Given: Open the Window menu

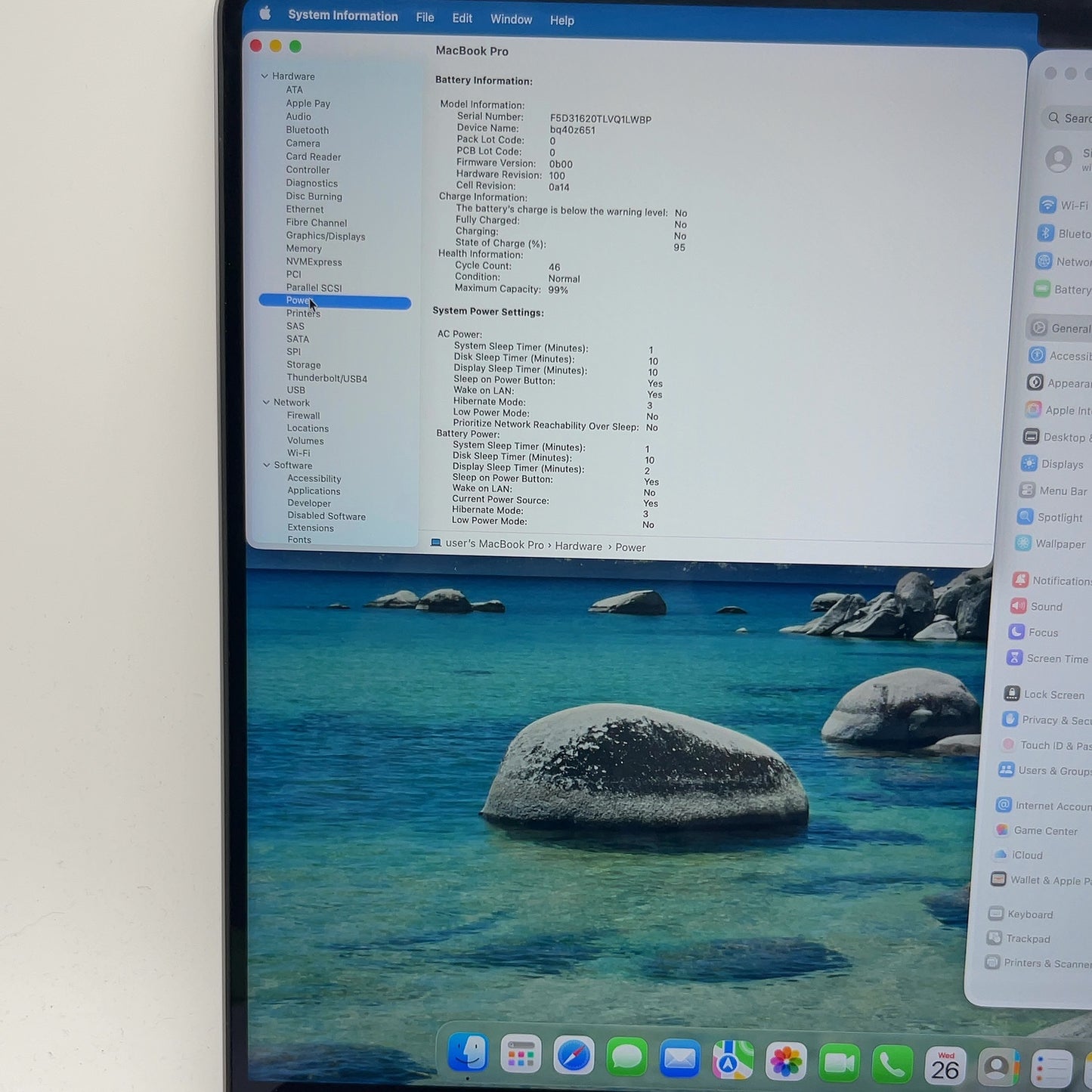Looking at the screenshot, I should [512, 20].
